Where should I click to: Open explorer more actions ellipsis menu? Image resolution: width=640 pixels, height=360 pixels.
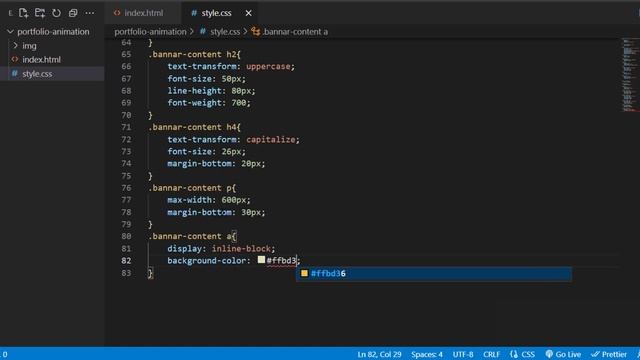[90, 13]
